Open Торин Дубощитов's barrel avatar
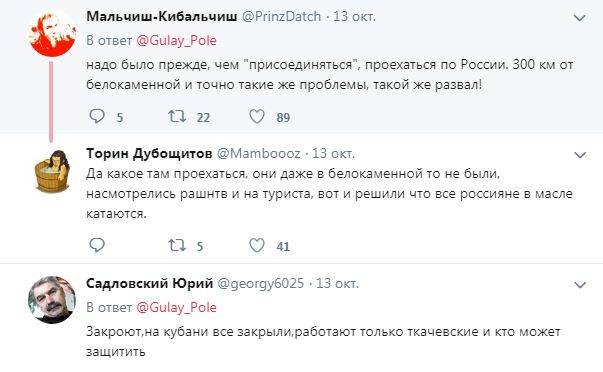603x372 pixels. (x=52, y=171)
